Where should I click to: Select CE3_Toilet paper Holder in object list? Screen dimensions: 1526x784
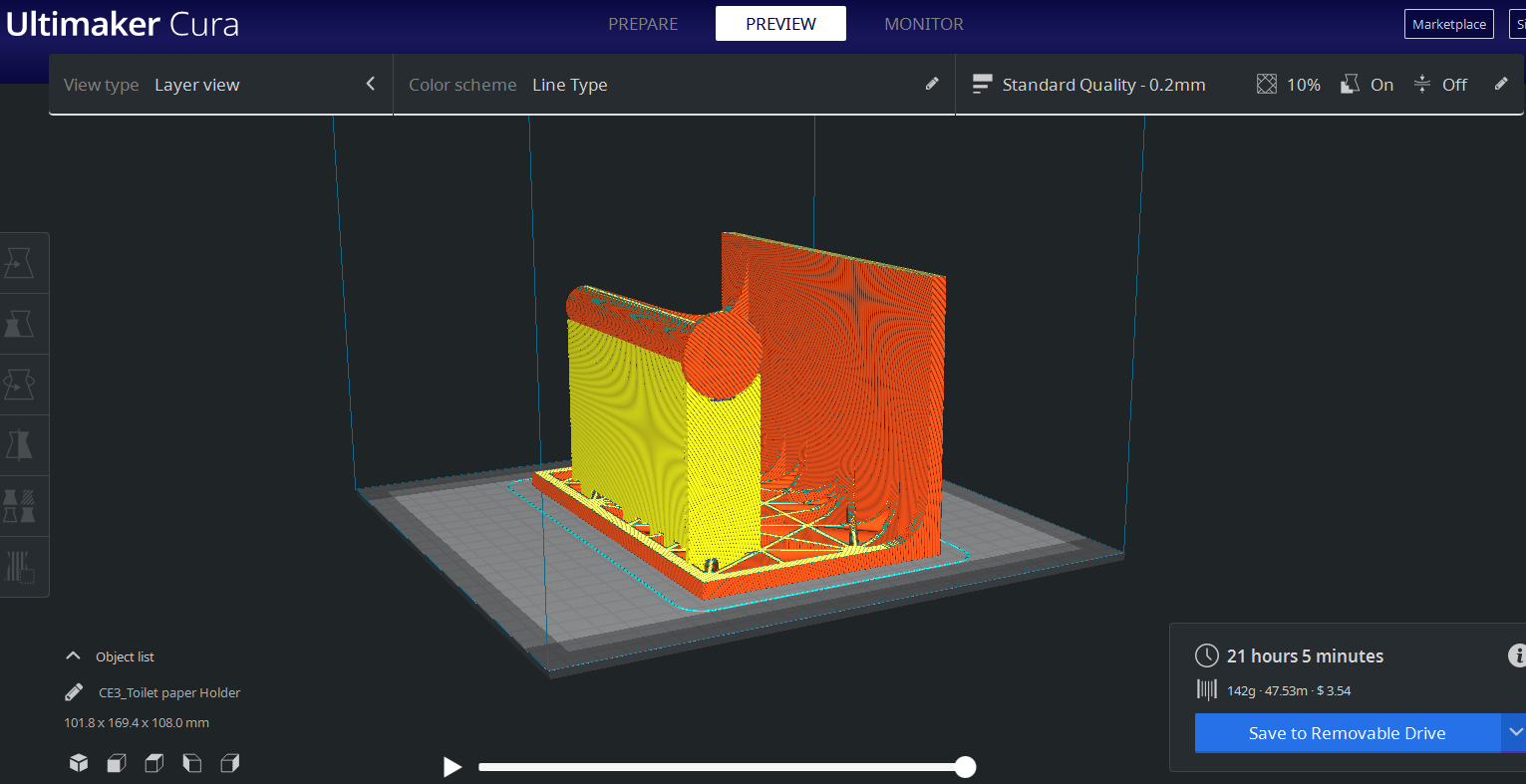pos(169,692)
